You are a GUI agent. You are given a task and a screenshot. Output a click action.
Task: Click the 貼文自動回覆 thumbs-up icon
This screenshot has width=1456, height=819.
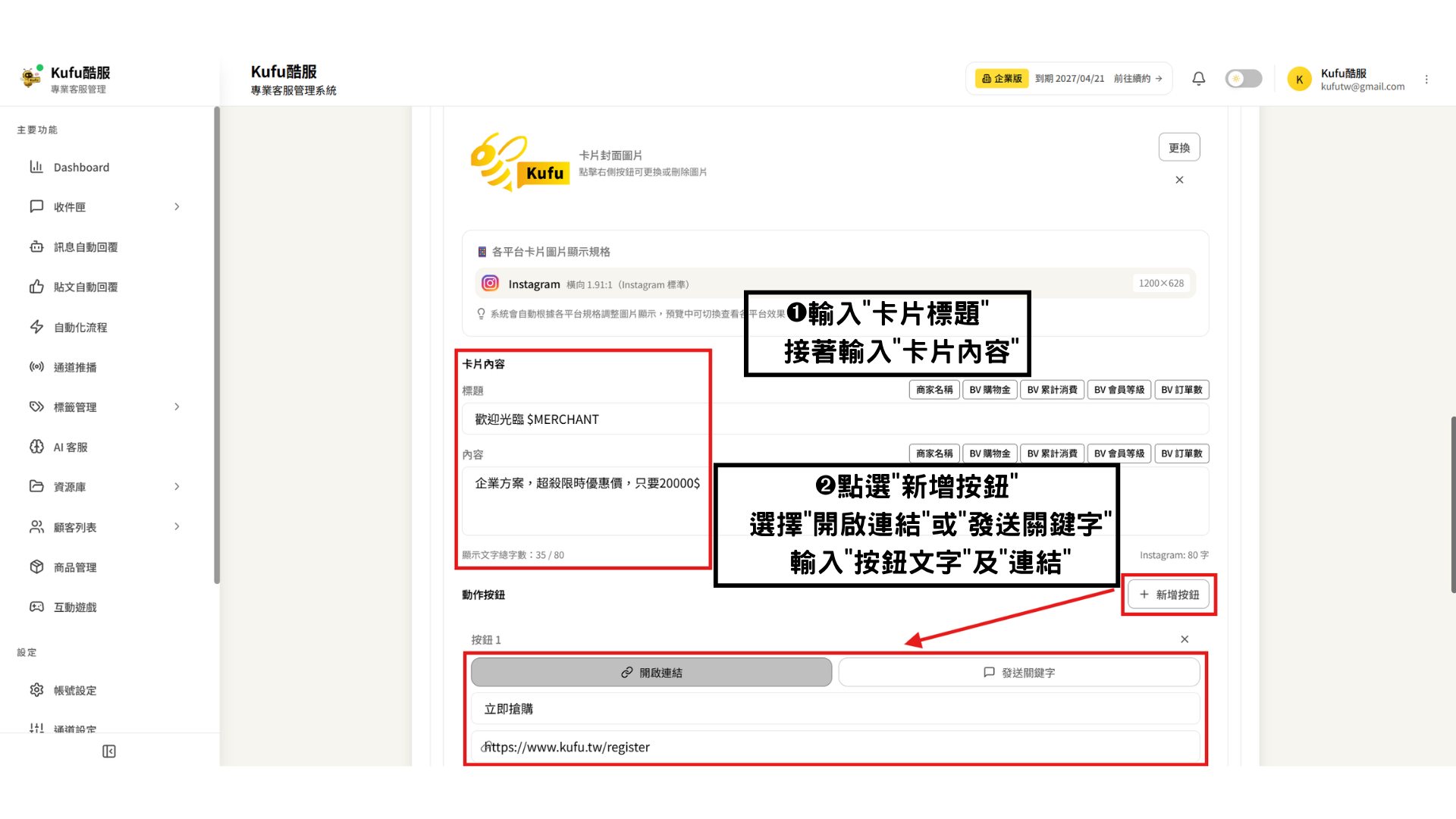coord(36,287)
